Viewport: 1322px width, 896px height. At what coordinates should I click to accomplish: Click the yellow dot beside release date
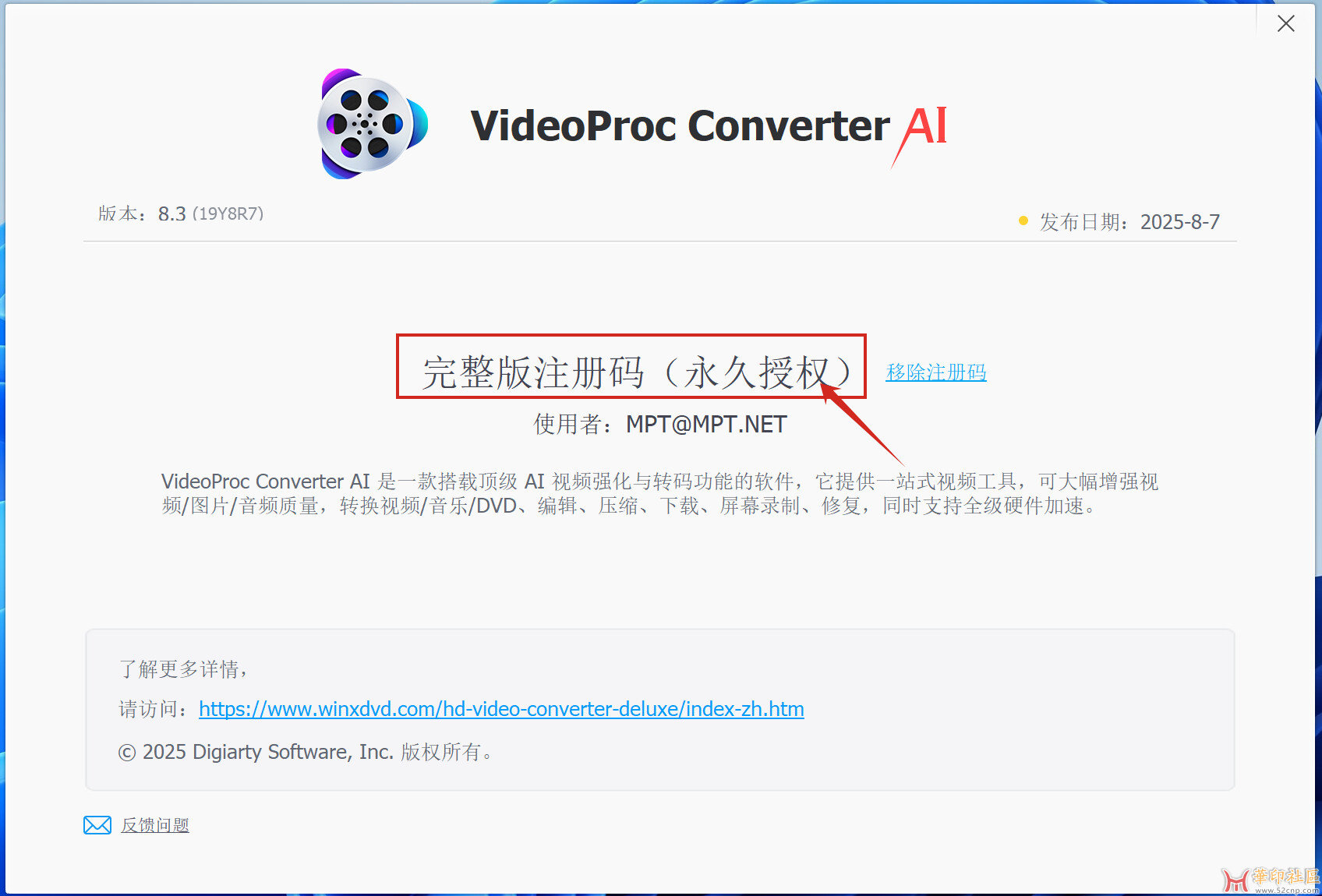1023,221
